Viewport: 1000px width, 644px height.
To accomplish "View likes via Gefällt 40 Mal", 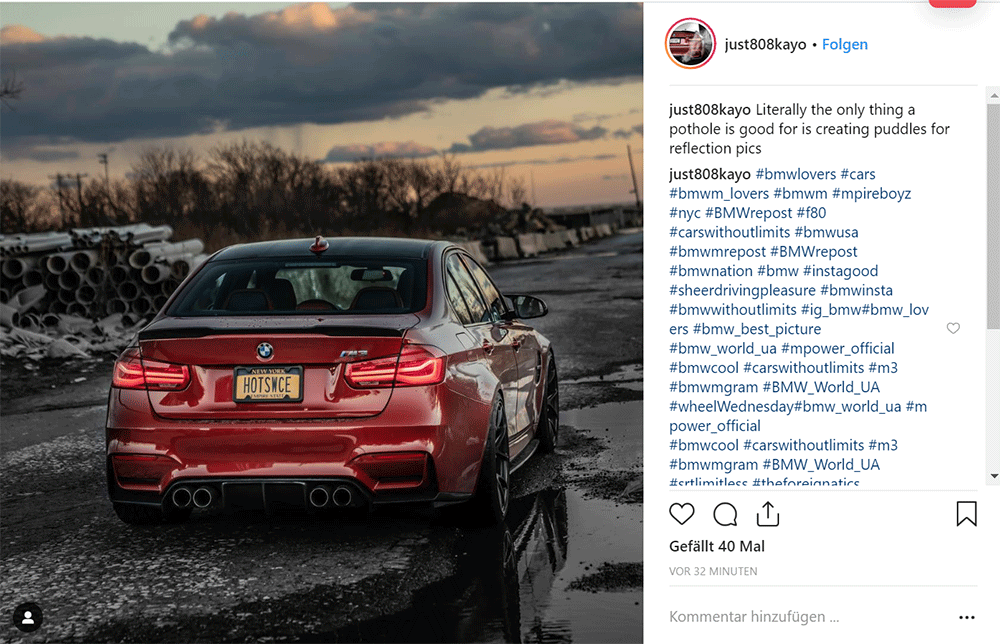I will click(x=717, y=546).
